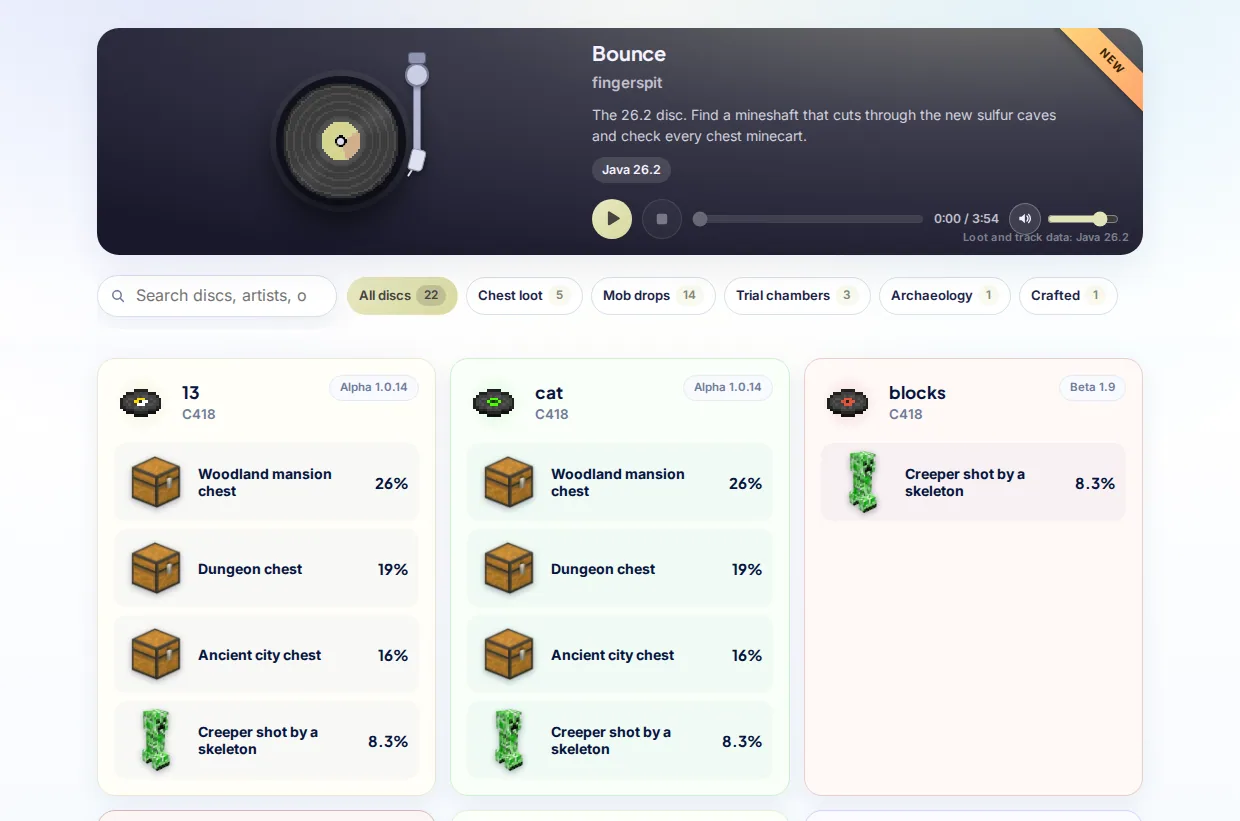The width and height of the screenshot is (1240, 821).
Task: Select Ancient city chest text in 13 card
Action: pos(260,655)
